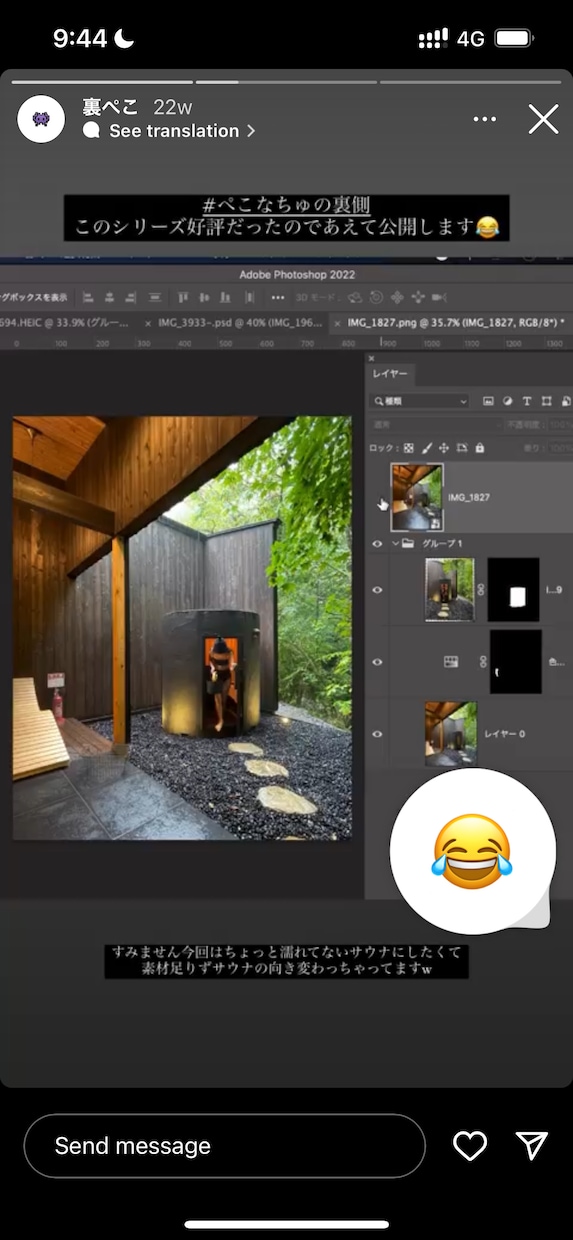The image size is (573, 1240).
Task: Hide the グループ 1 group
Action: pyautogui.click(x=378, y=544)
